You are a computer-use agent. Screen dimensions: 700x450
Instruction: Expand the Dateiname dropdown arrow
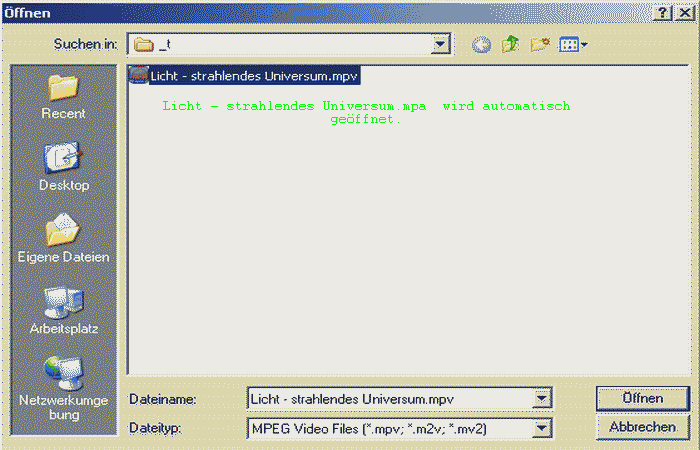[x=543, y=398]
